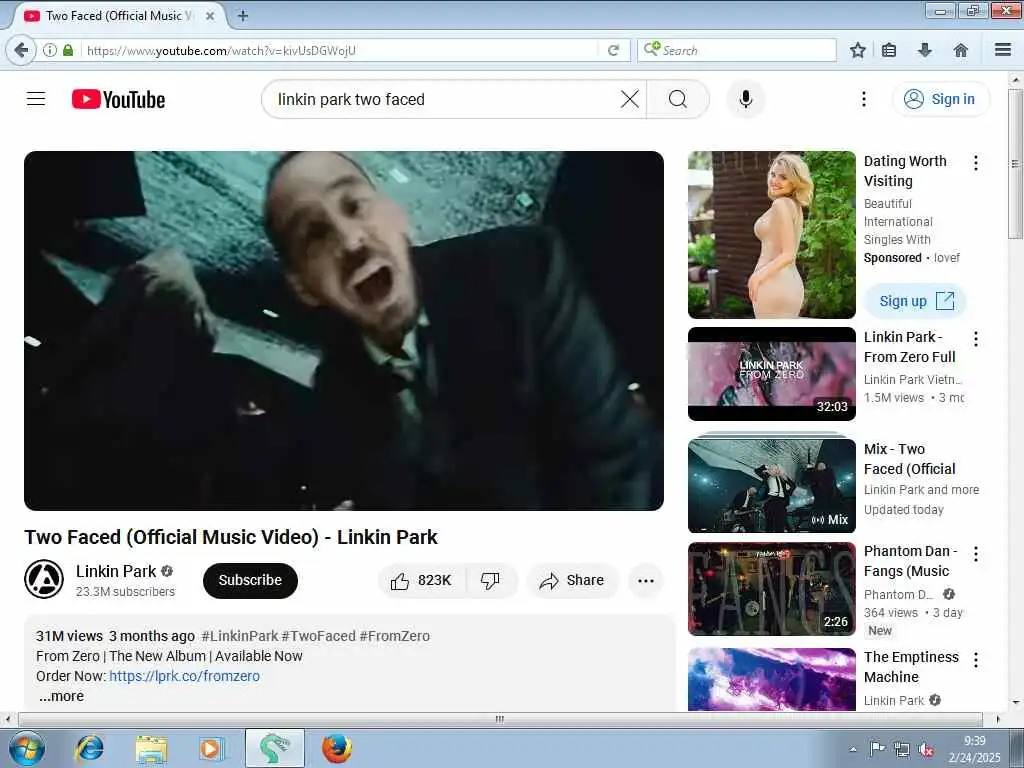Clear the YouTube search box text
This screenshot has width=1024, height=768.
click(x=630, y=99)
